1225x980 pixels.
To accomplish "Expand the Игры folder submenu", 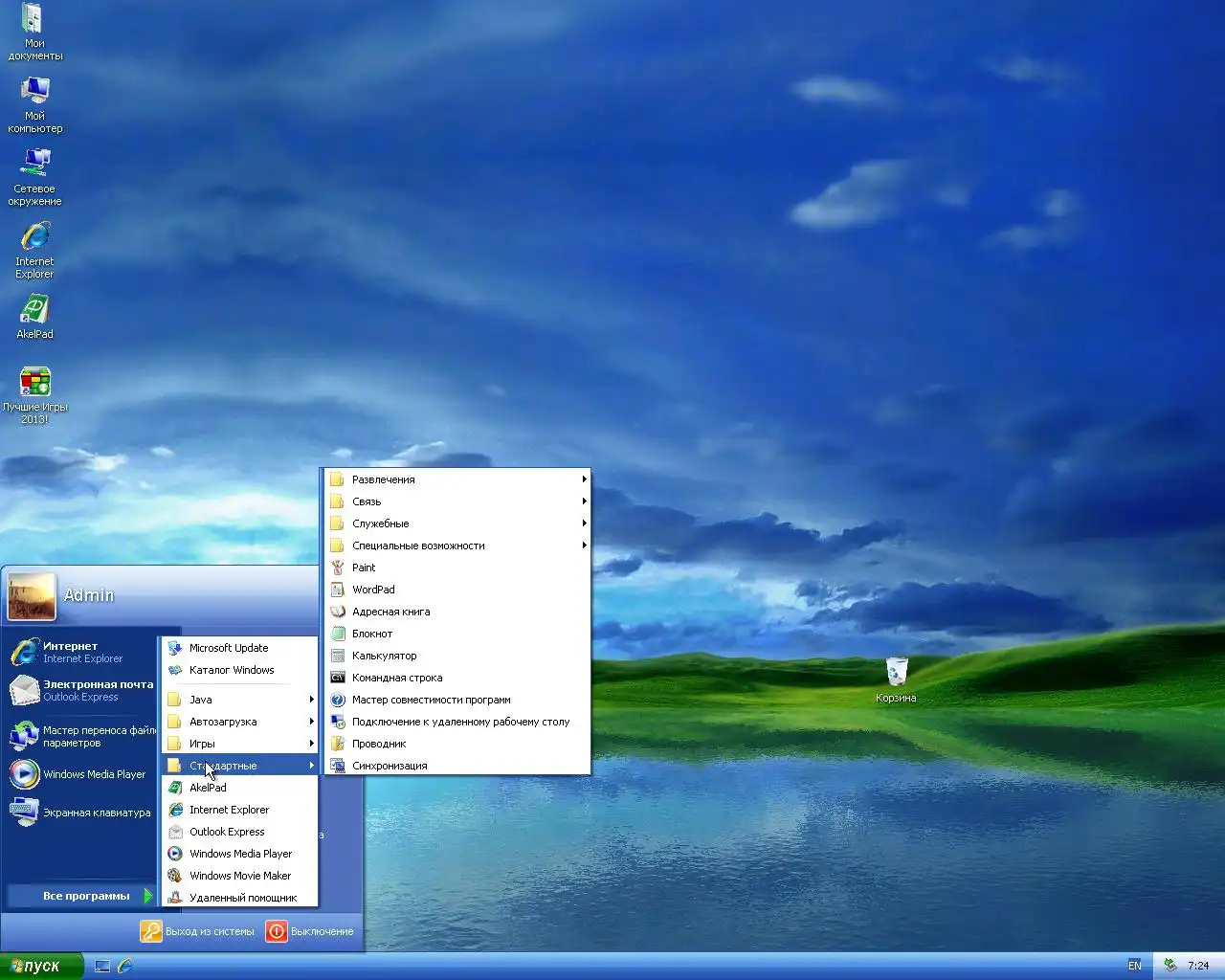I will 239,744.
